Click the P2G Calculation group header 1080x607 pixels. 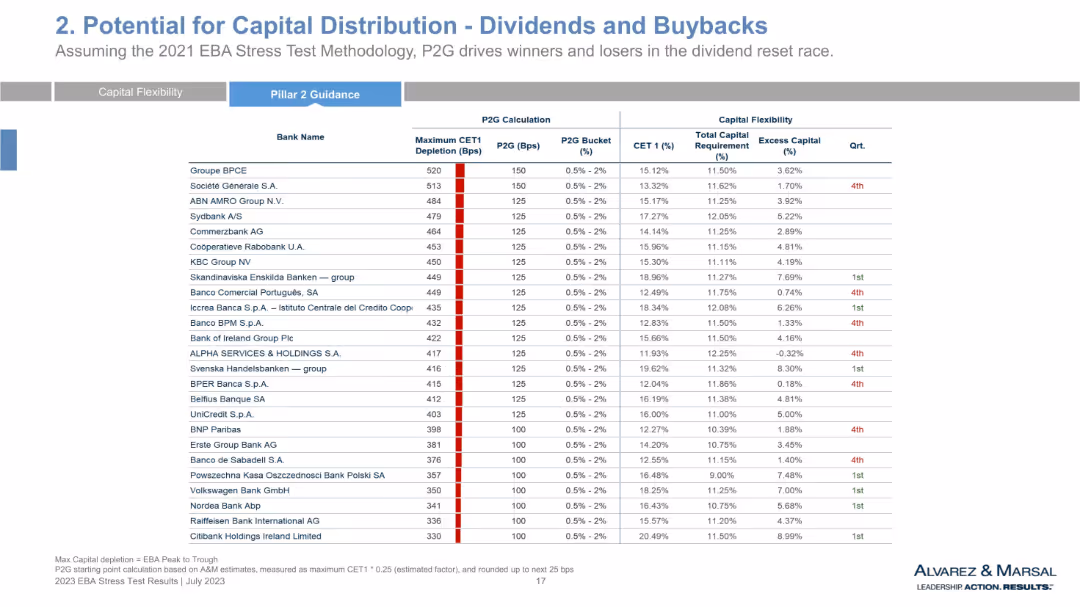click(516, 119)
